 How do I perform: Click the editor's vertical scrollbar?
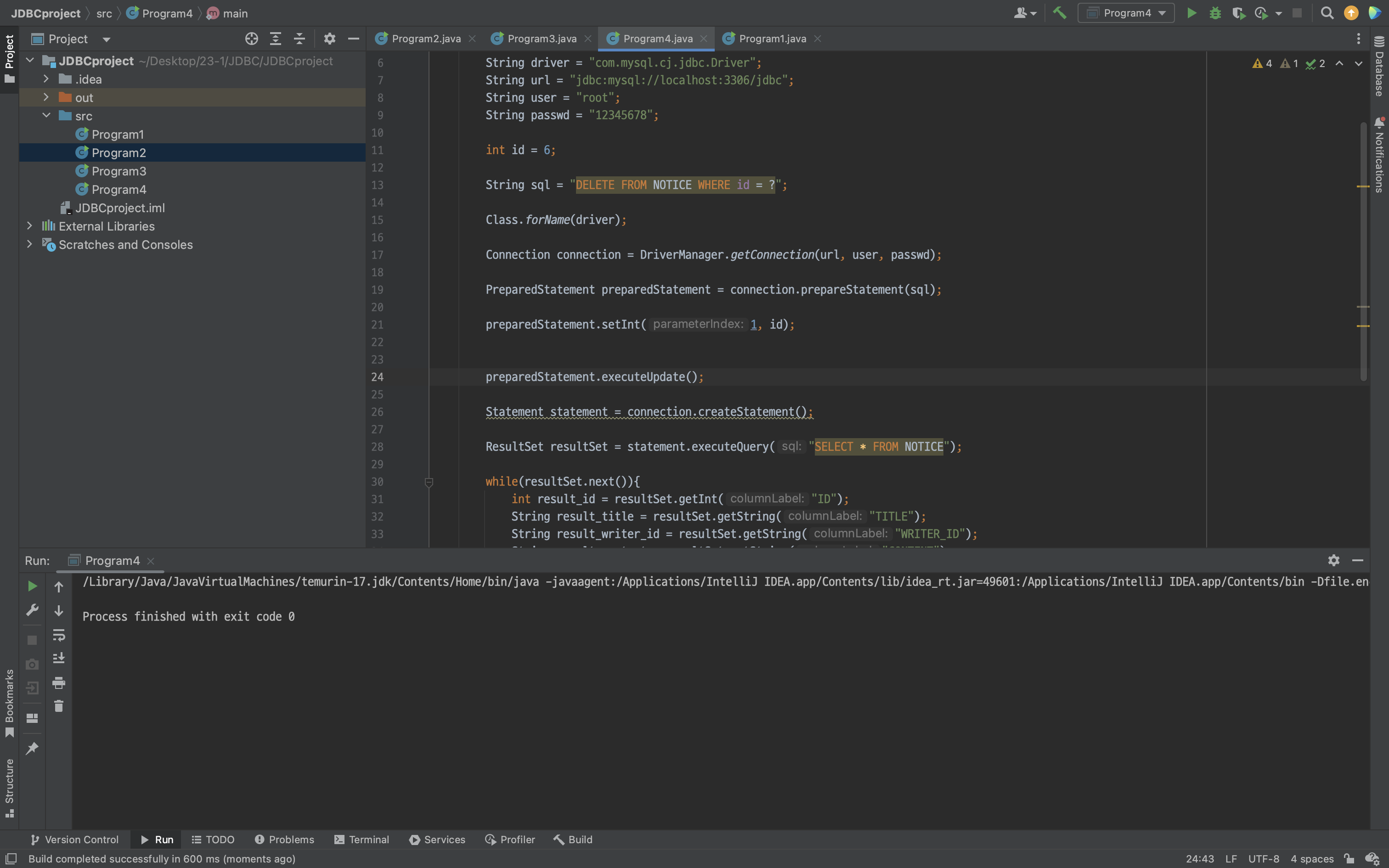click(1363, 253)
